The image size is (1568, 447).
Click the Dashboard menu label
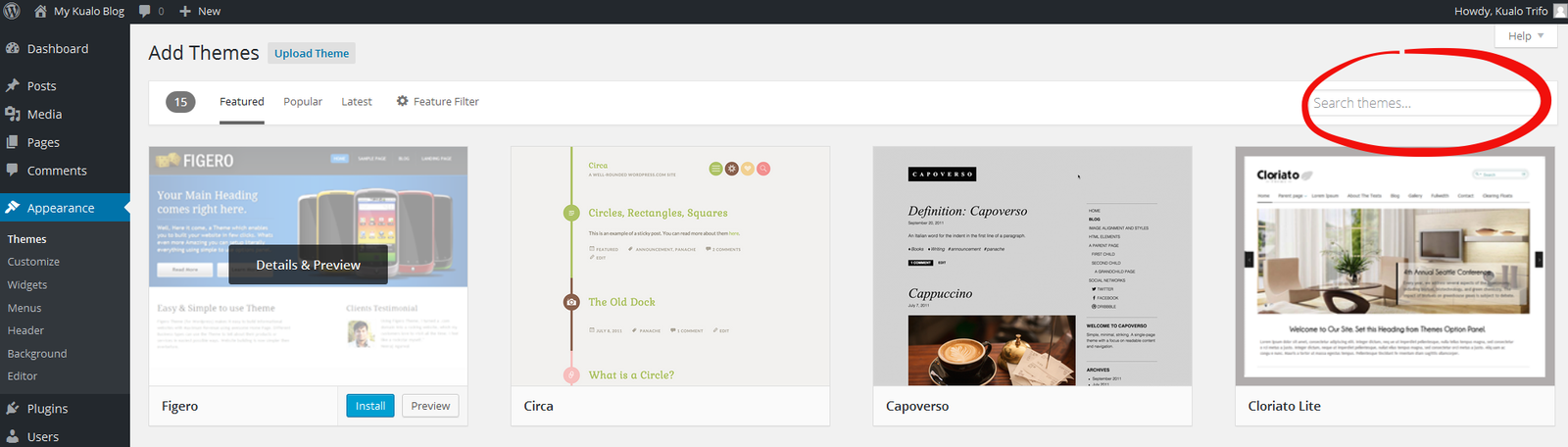[x=58, y=49]
